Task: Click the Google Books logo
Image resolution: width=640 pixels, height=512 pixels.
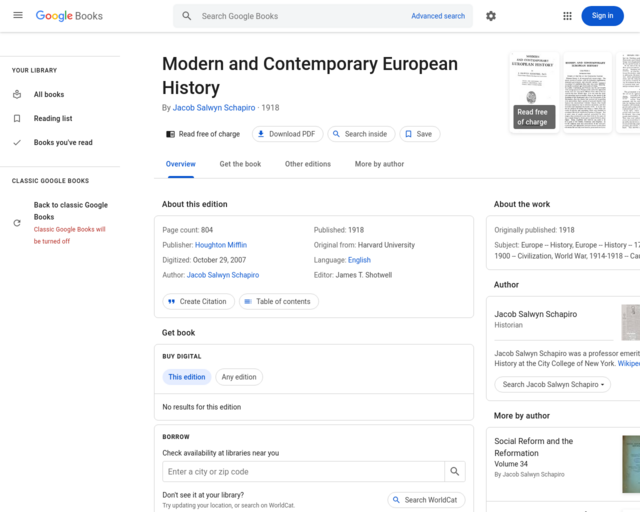Action: click(x=69, y=16)
